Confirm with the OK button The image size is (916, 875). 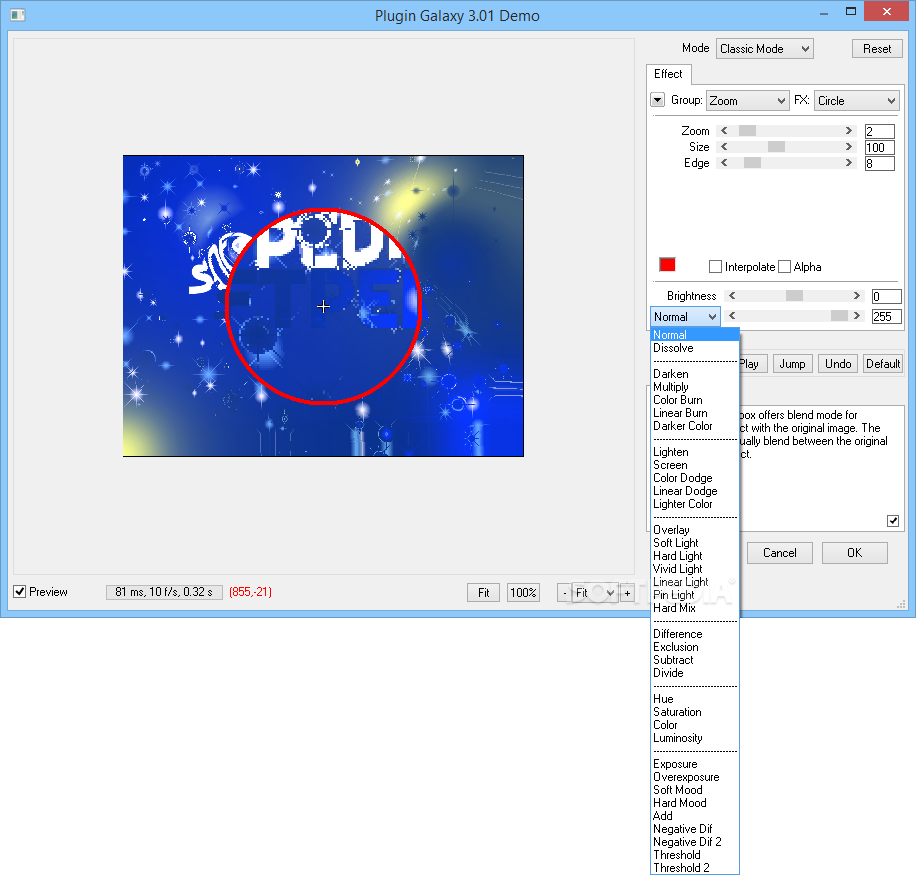tap(855, 553)
